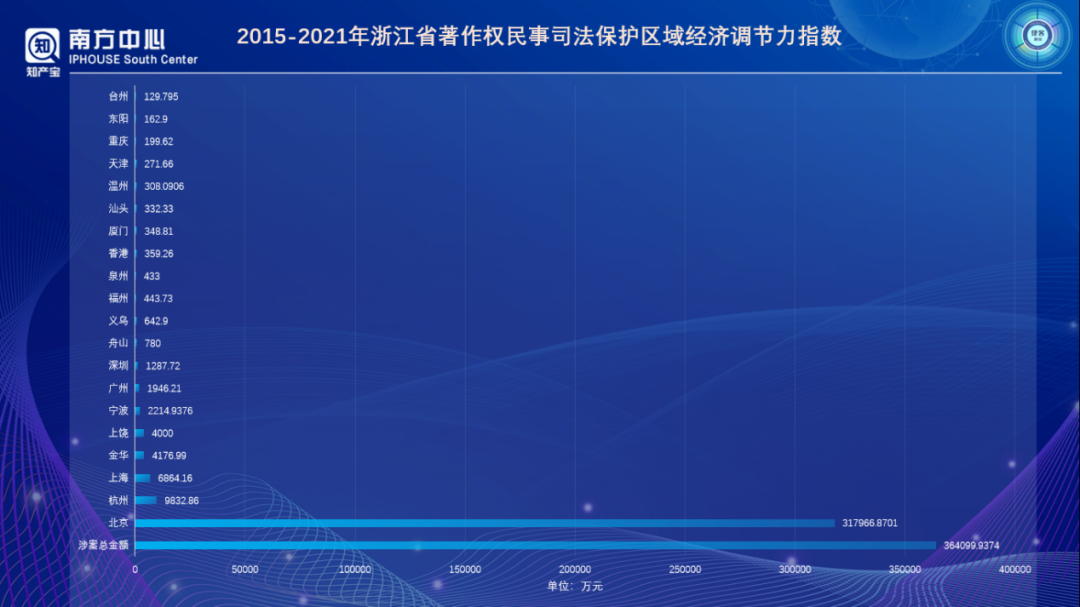Click the 9832.86 data value

coord(181,501)
